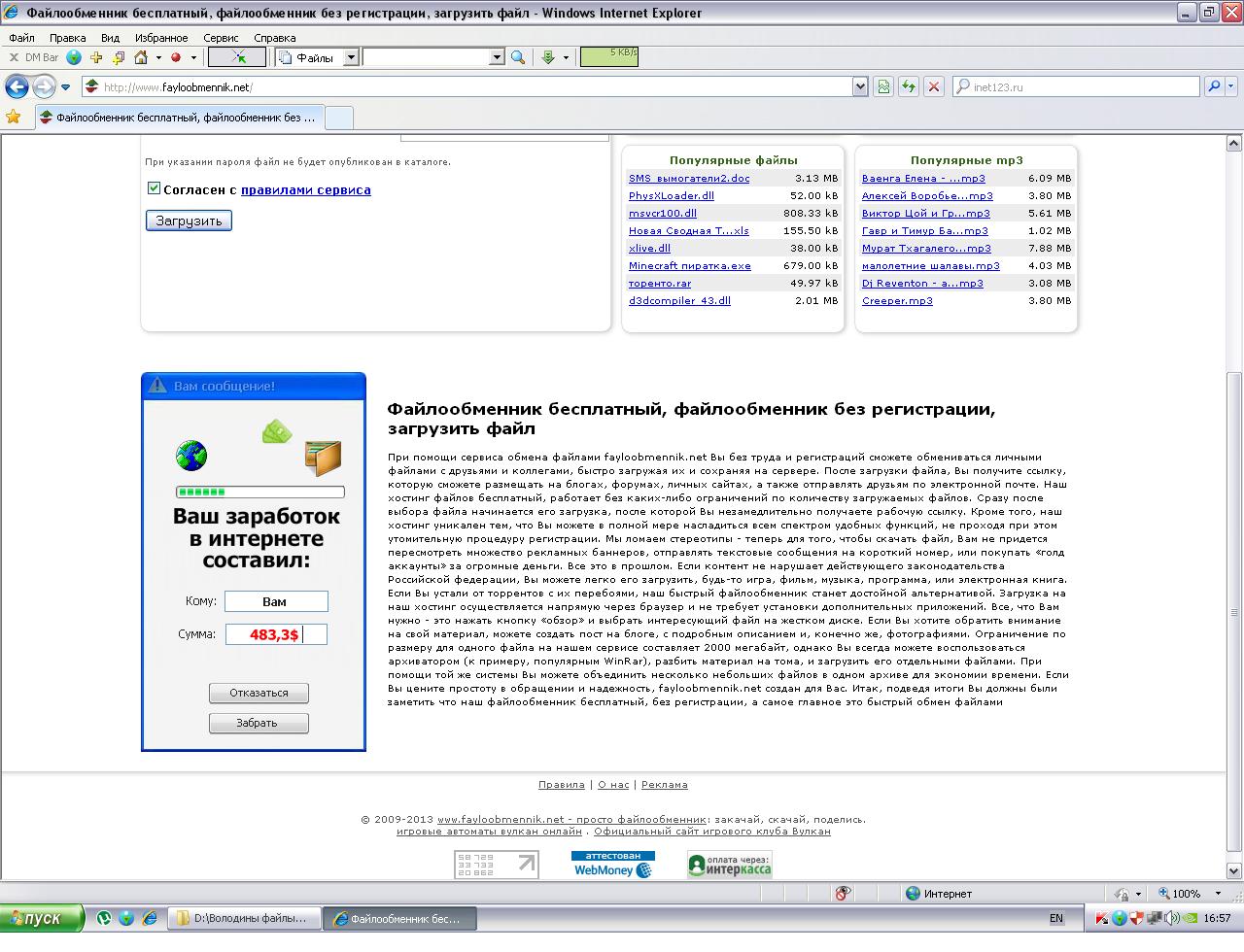Open the Правила footer link
Screen dimensions: 1244x952
[x=562, y=784]
